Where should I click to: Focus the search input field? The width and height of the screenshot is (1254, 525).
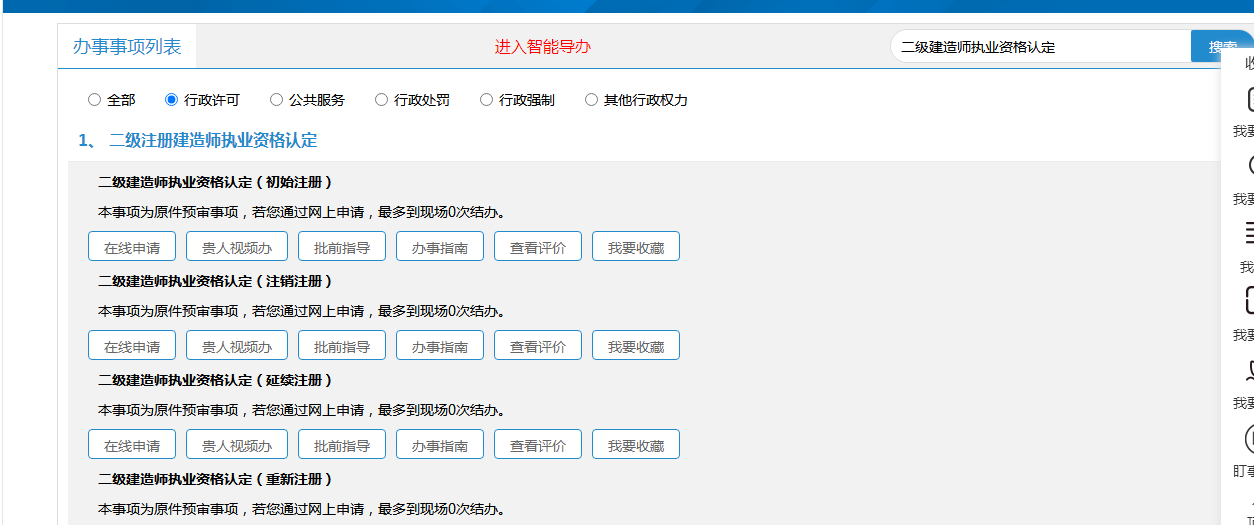point(1038,47)
